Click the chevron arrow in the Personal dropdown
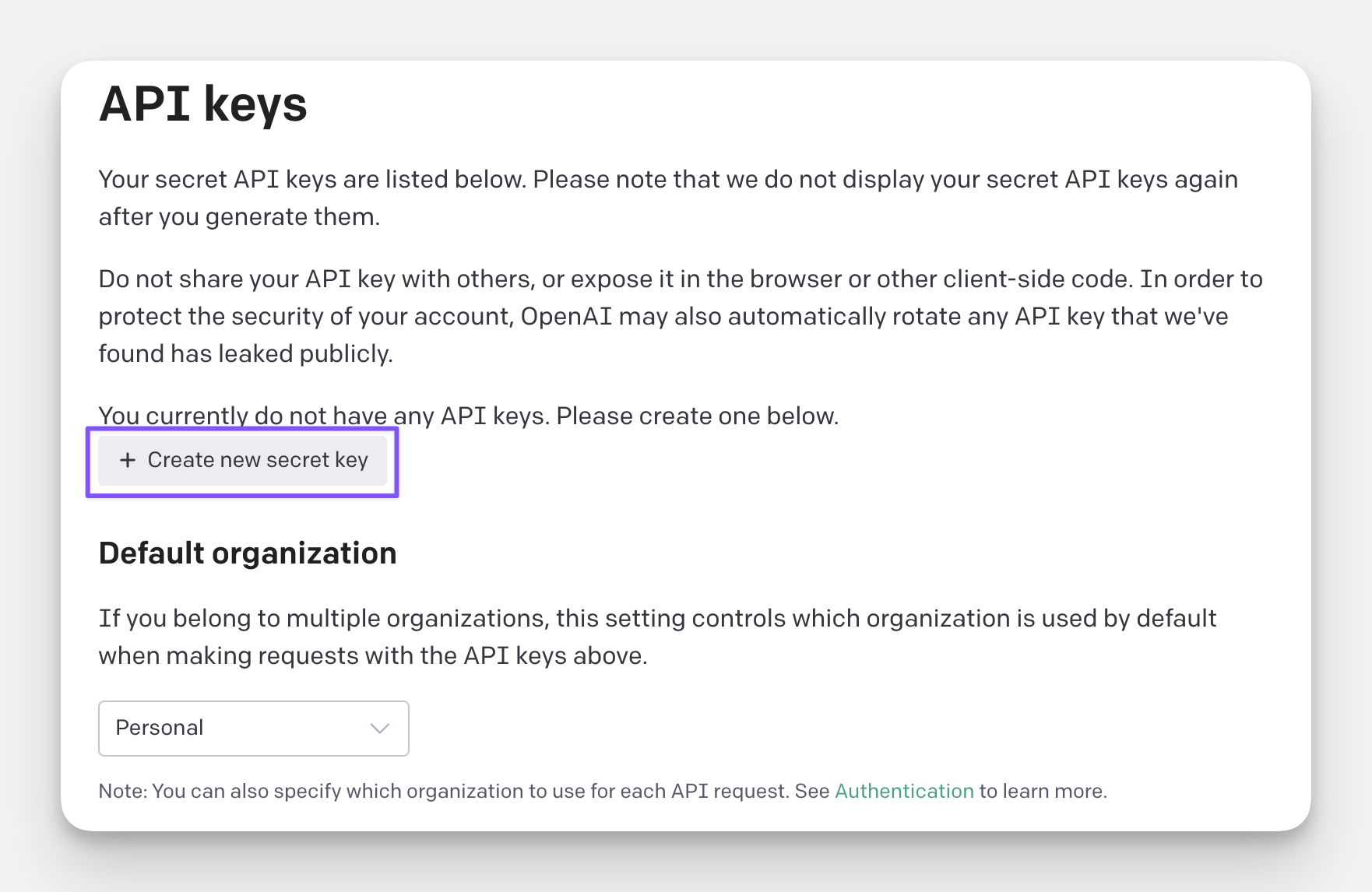 point(380,728)
